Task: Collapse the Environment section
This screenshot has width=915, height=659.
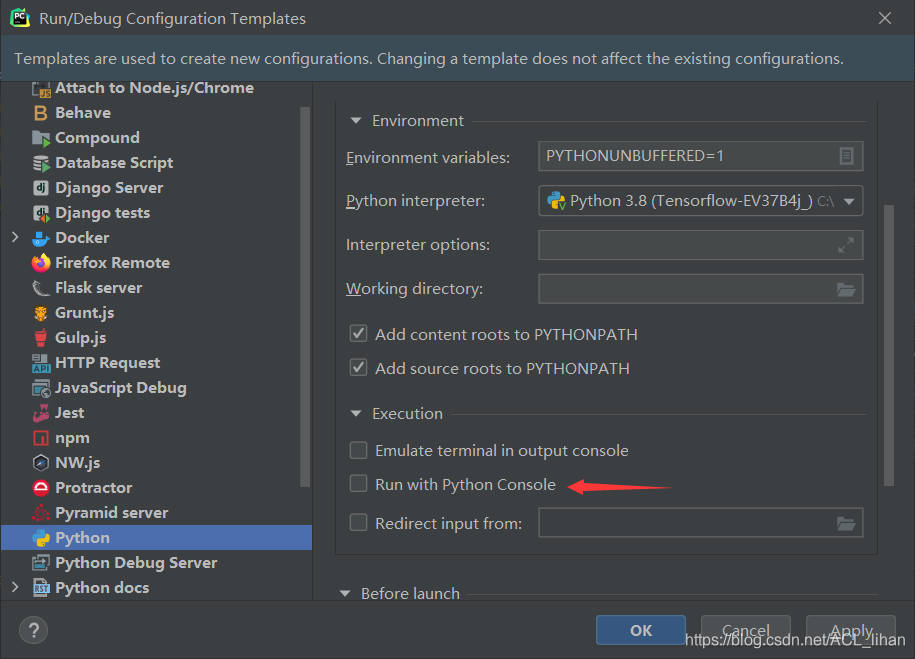Action: tap(355, 121)
